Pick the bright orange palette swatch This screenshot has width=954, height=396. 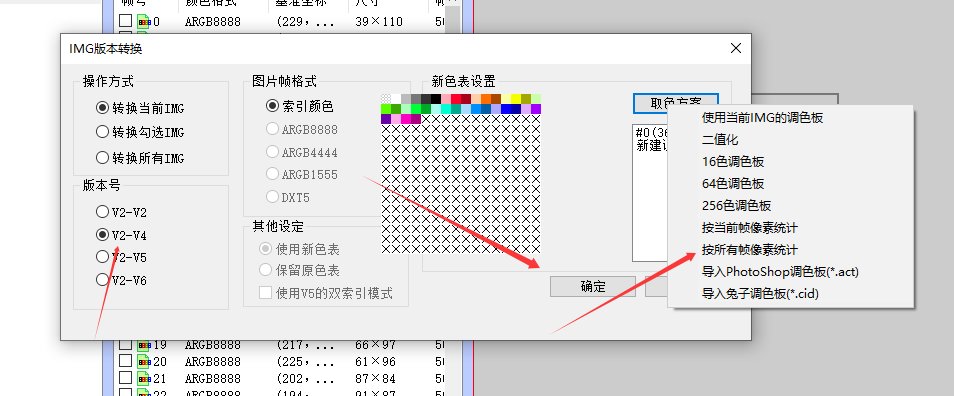(486, 99)
